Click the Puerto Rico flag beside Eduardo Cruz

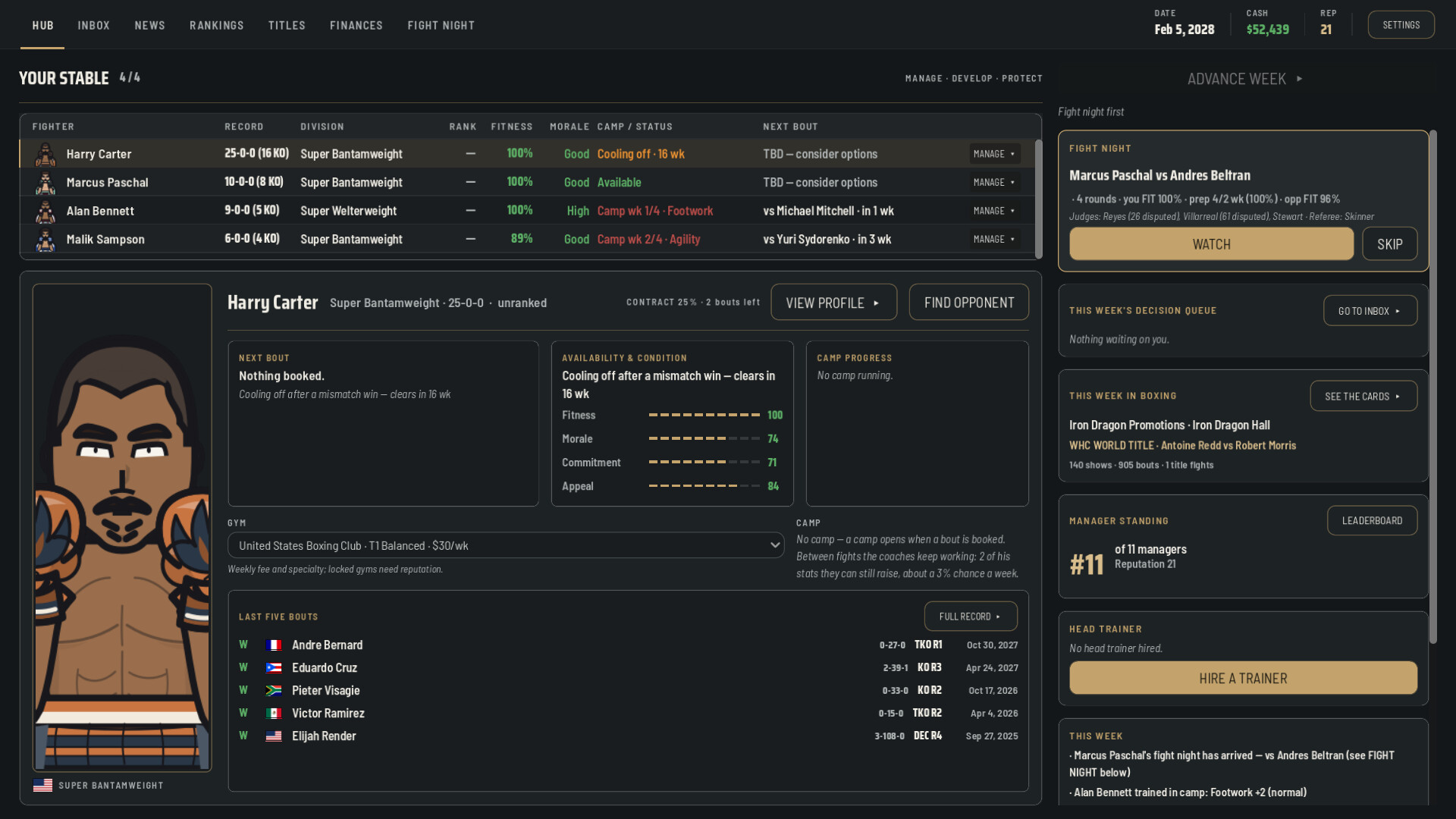(x=274, y=668)
